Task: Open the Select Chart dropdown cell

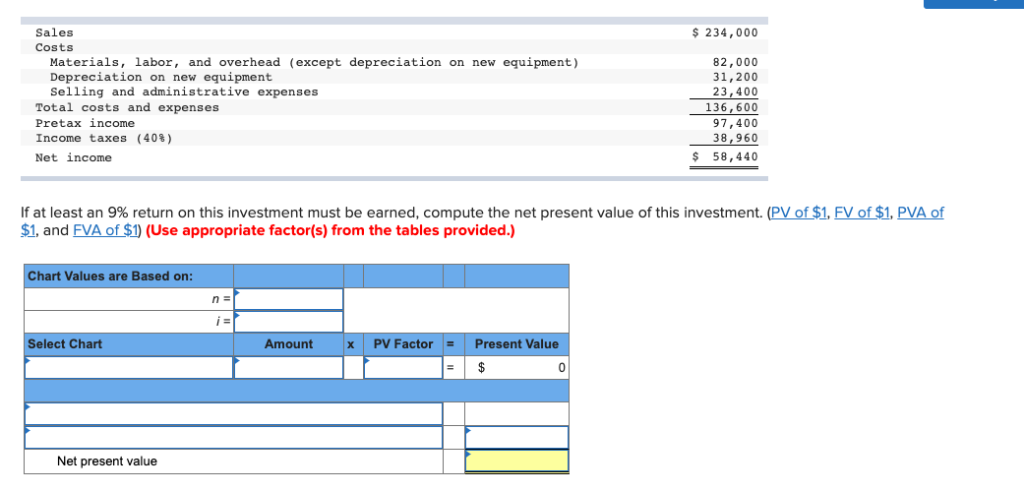Action: click(x=129, y=367)
